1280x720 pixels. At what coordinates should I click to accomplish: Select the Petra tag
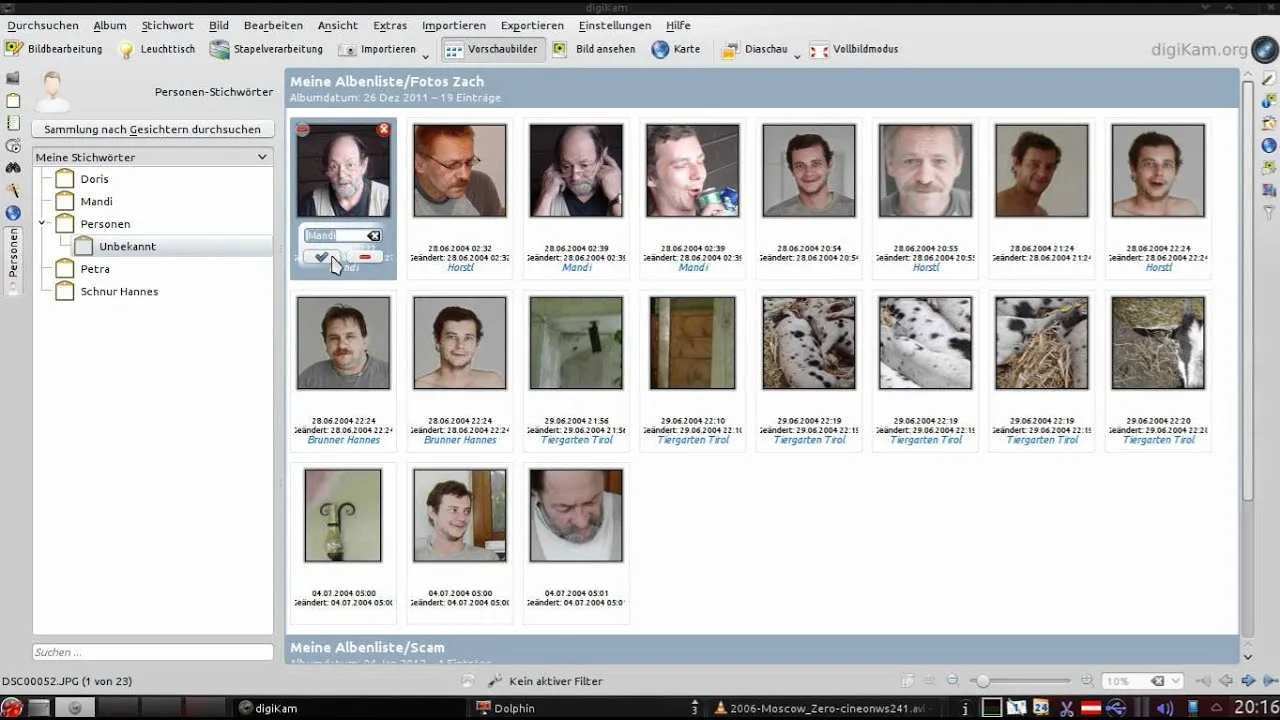[95, 269]
